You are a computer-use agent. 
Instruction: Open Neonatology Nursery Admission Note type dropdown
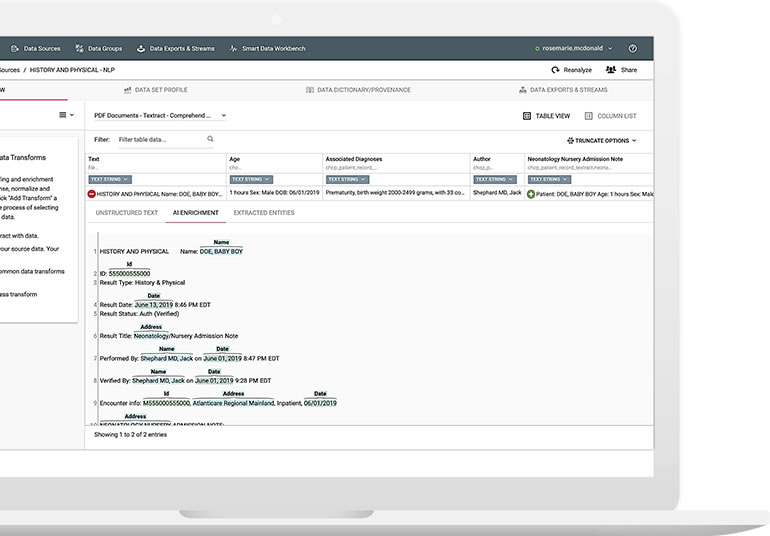[550, 179]
